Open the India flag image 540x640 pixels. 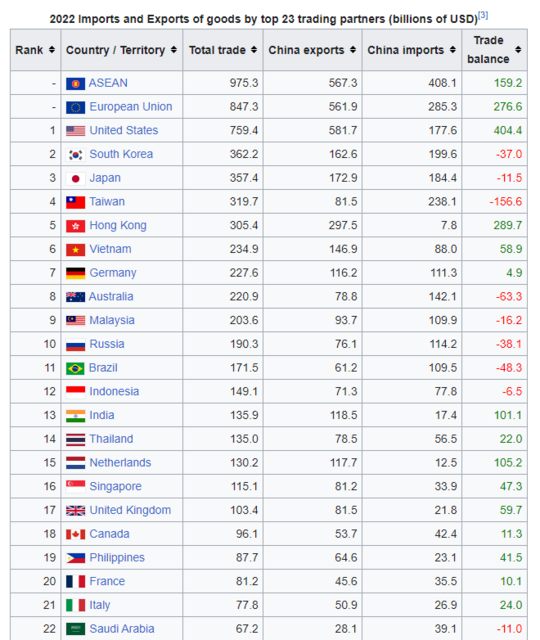(x=76, y=416)
